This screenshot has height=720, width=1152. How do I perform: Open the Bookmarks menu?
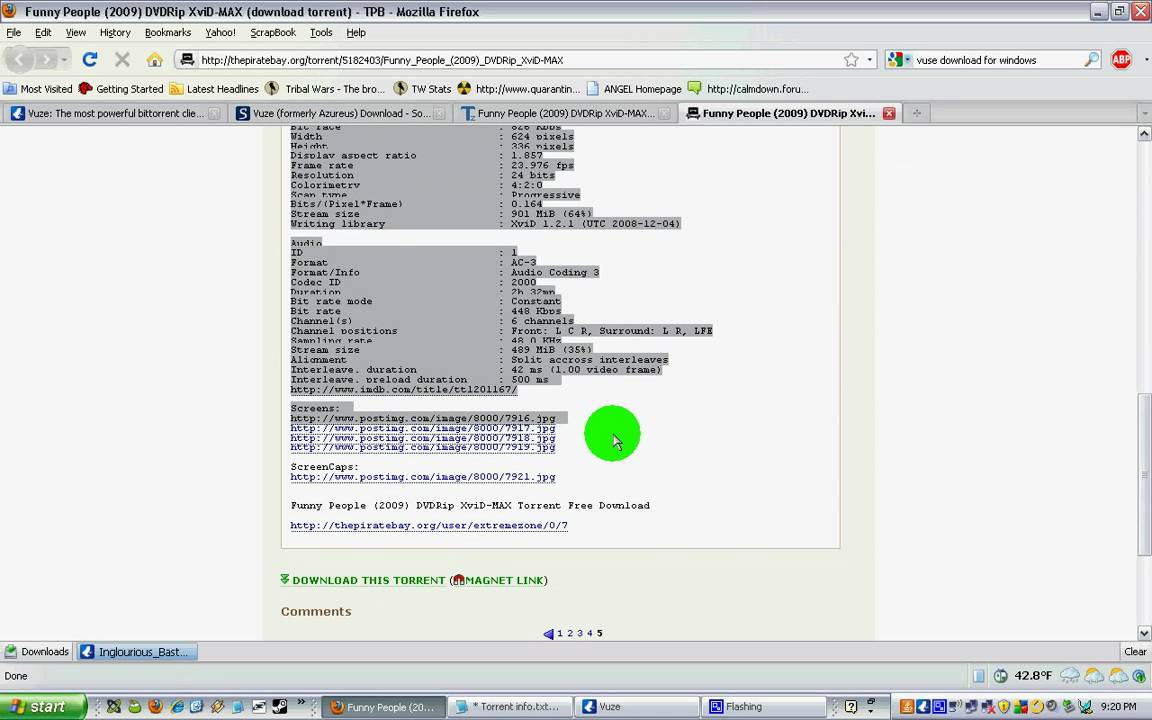168,32
